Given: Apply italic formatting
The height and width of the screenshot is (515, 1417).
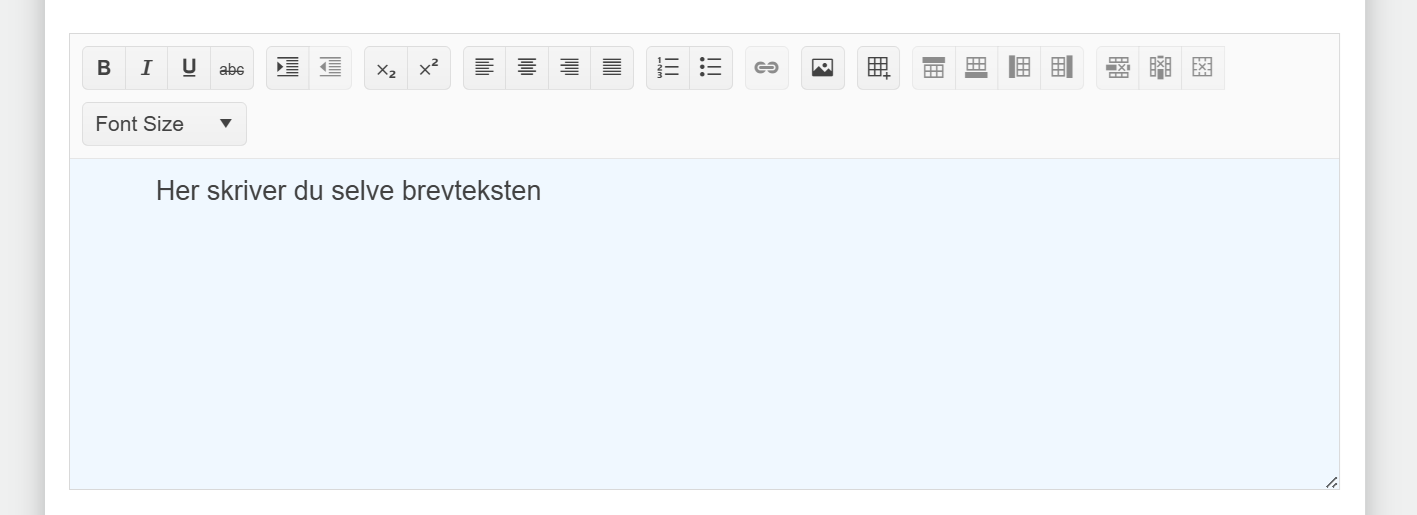Looking at the screenshot, I should tap(147, 68).
